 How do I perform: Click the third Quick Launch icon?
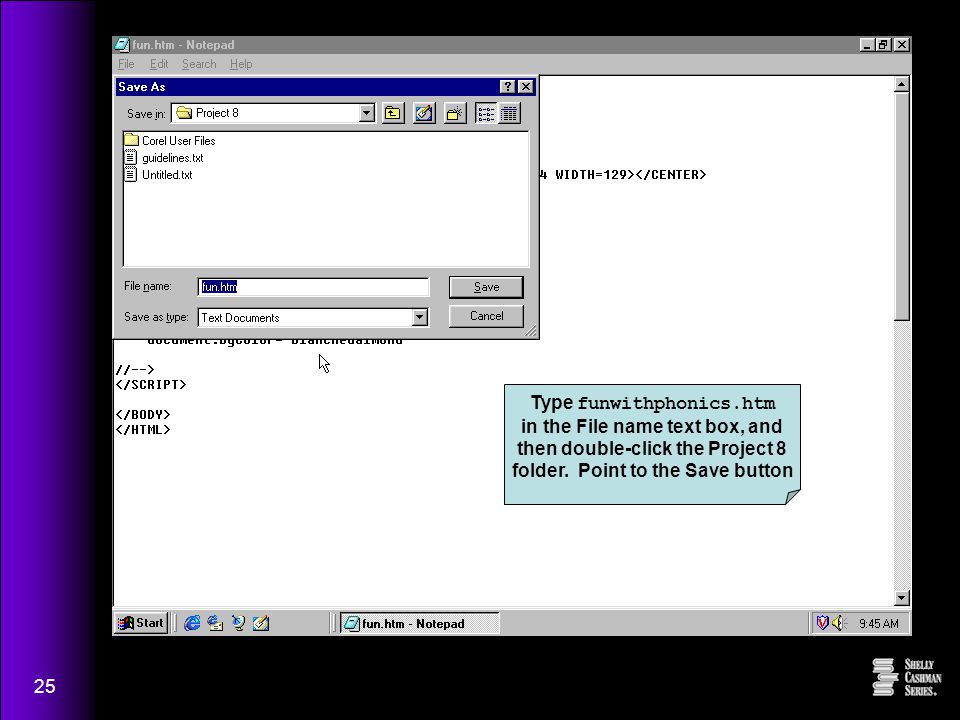pos(238,623)
